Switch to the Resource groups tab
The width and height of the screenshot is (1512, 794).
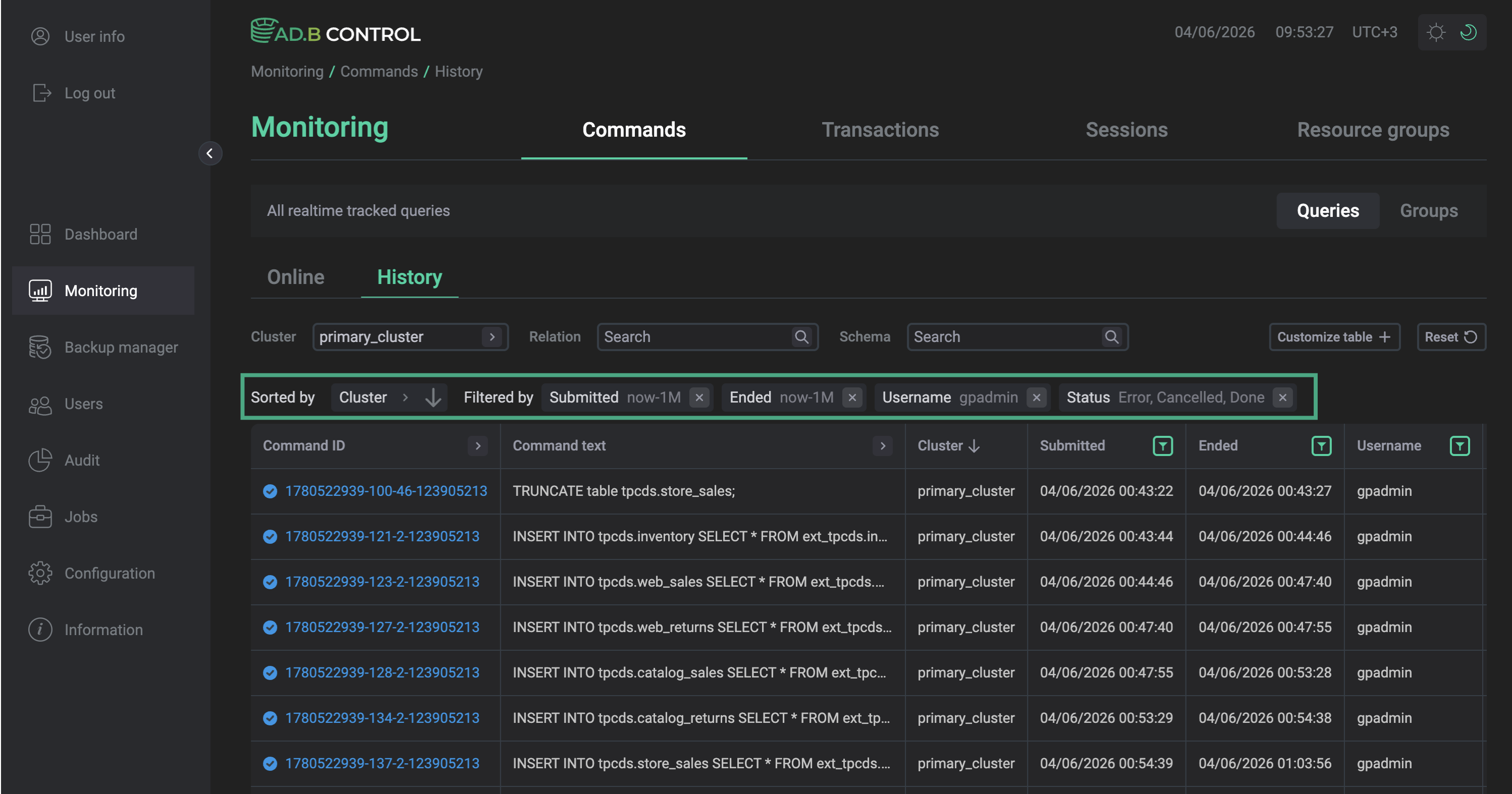pos(1373,130)
